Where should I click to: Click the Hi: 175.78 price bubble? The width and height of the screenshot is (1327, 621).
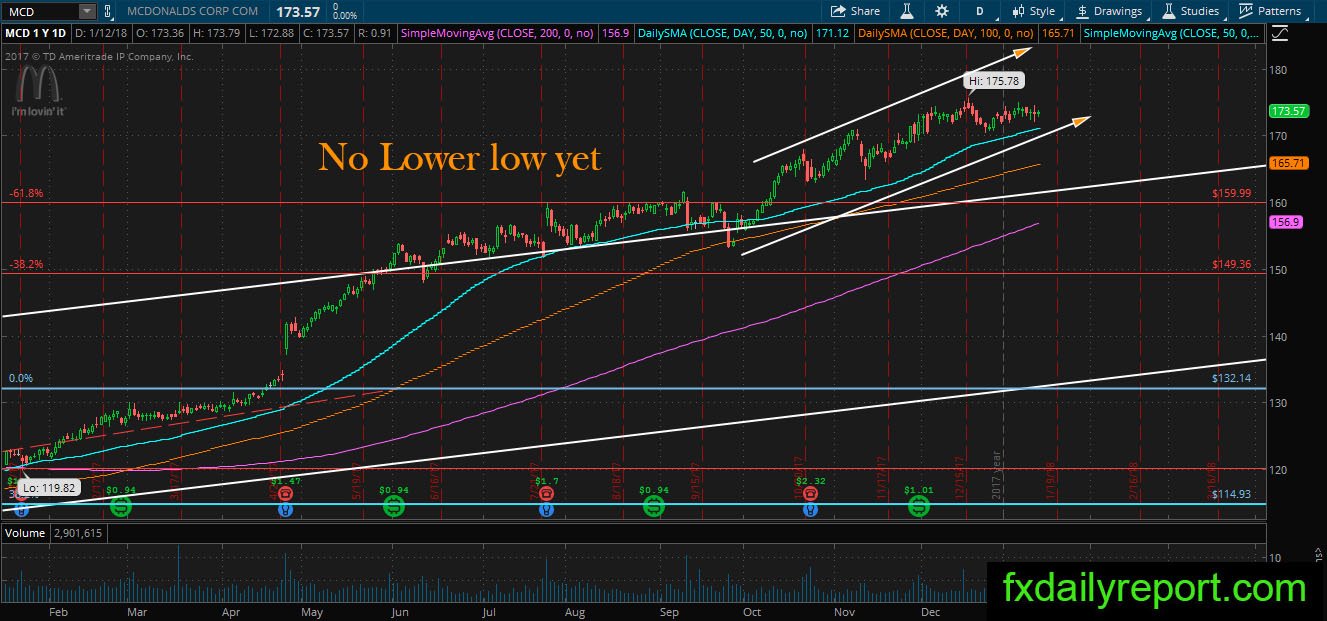(993, 80)
